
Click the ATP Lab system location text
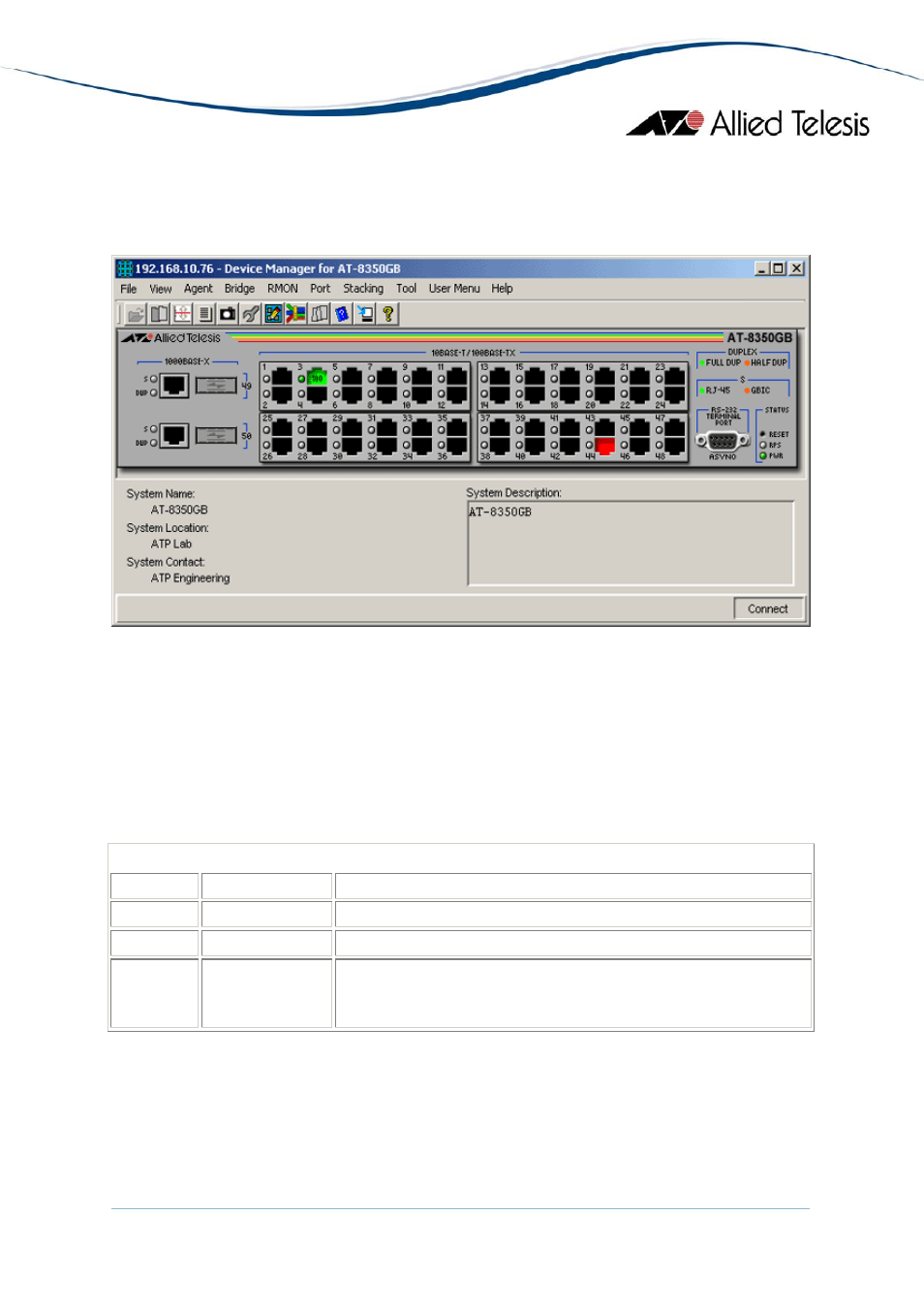pyautogui.click(x=171, y=545)
